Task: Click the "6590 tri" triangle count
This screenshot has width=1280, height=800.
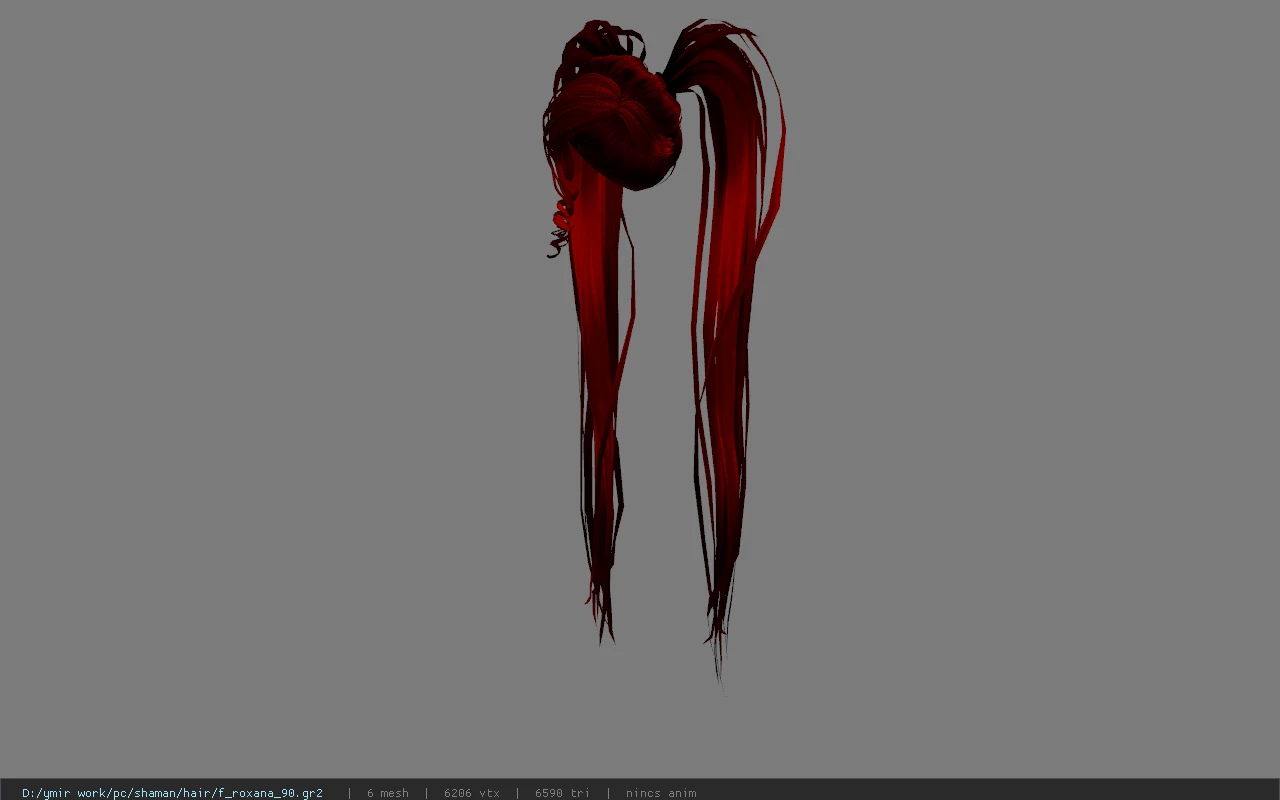Action: (562, 793)
